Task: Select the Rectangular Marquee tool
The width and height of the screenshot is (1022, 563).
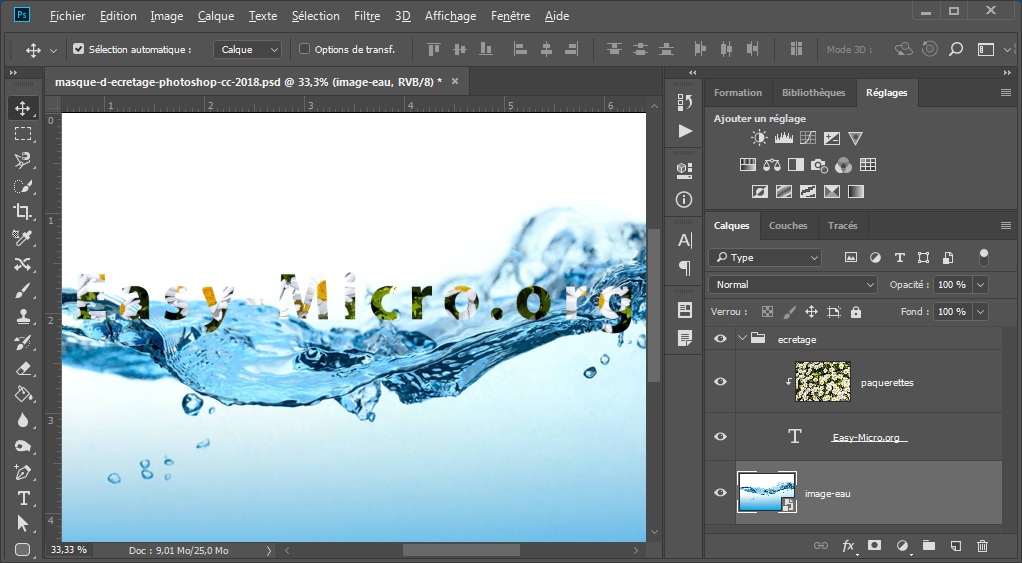Action: tap(23, 134)
